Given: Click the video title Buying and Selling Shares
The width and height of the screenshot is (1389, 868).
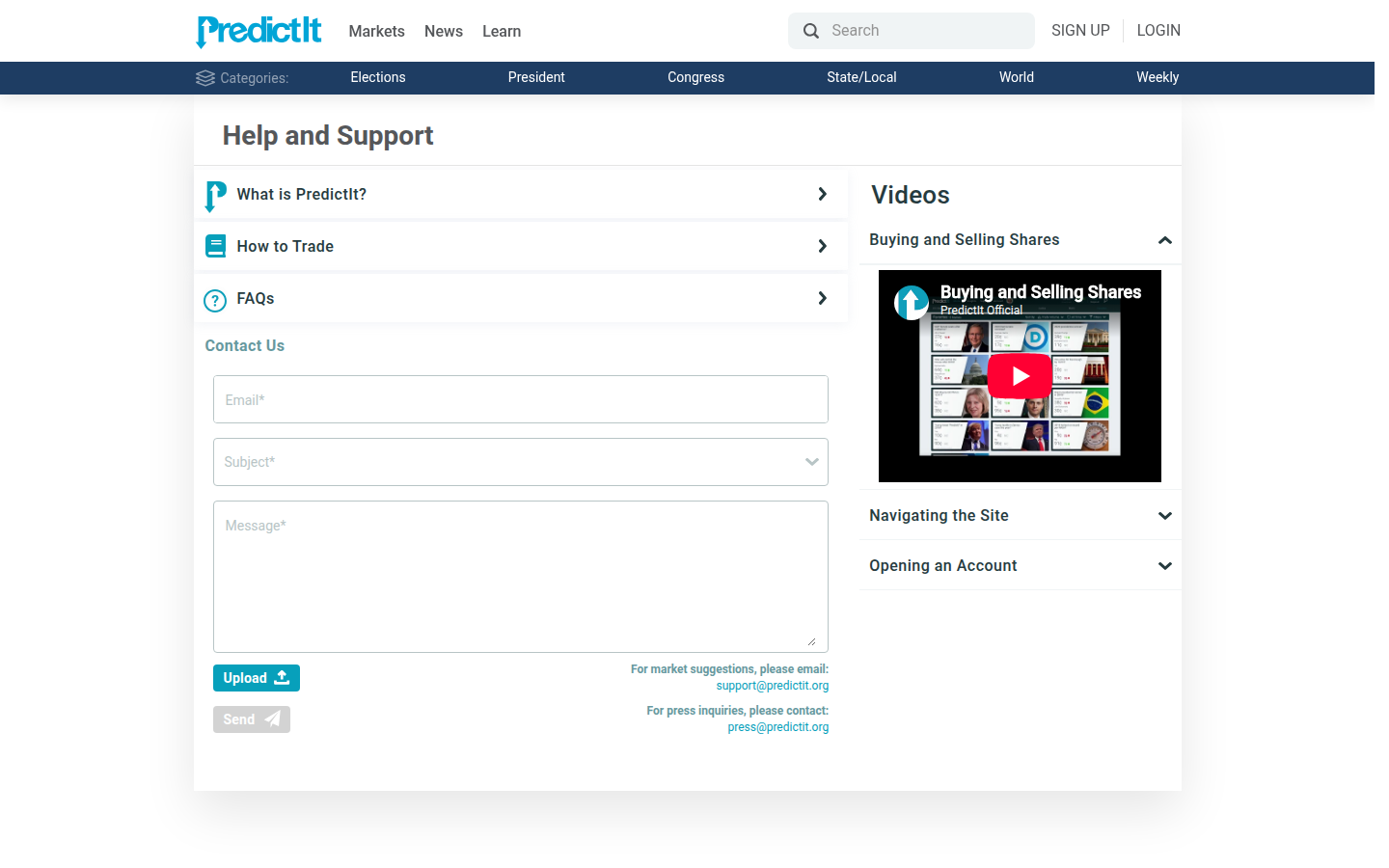Looking at the screenshot, I should point(1041,292).
